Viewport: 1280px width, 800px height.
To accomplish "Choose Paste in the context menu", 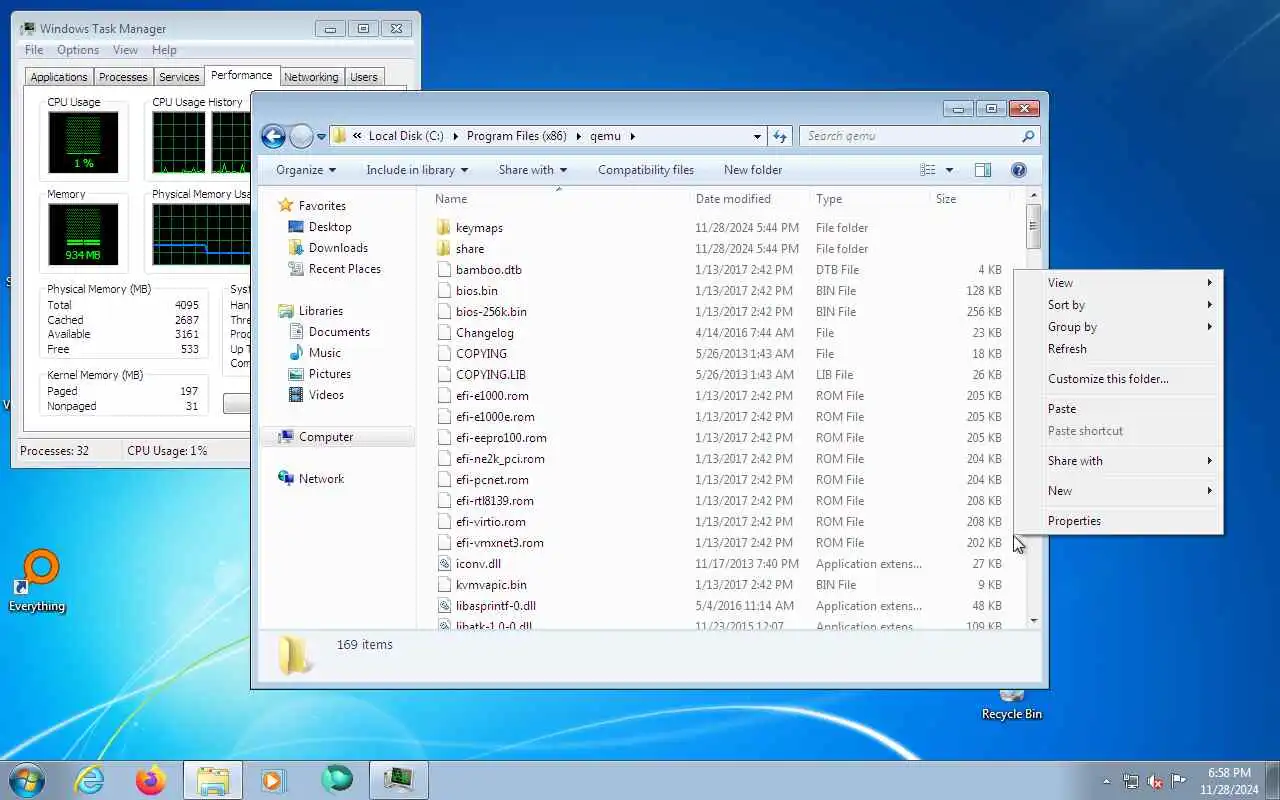I will [1119, 409].
